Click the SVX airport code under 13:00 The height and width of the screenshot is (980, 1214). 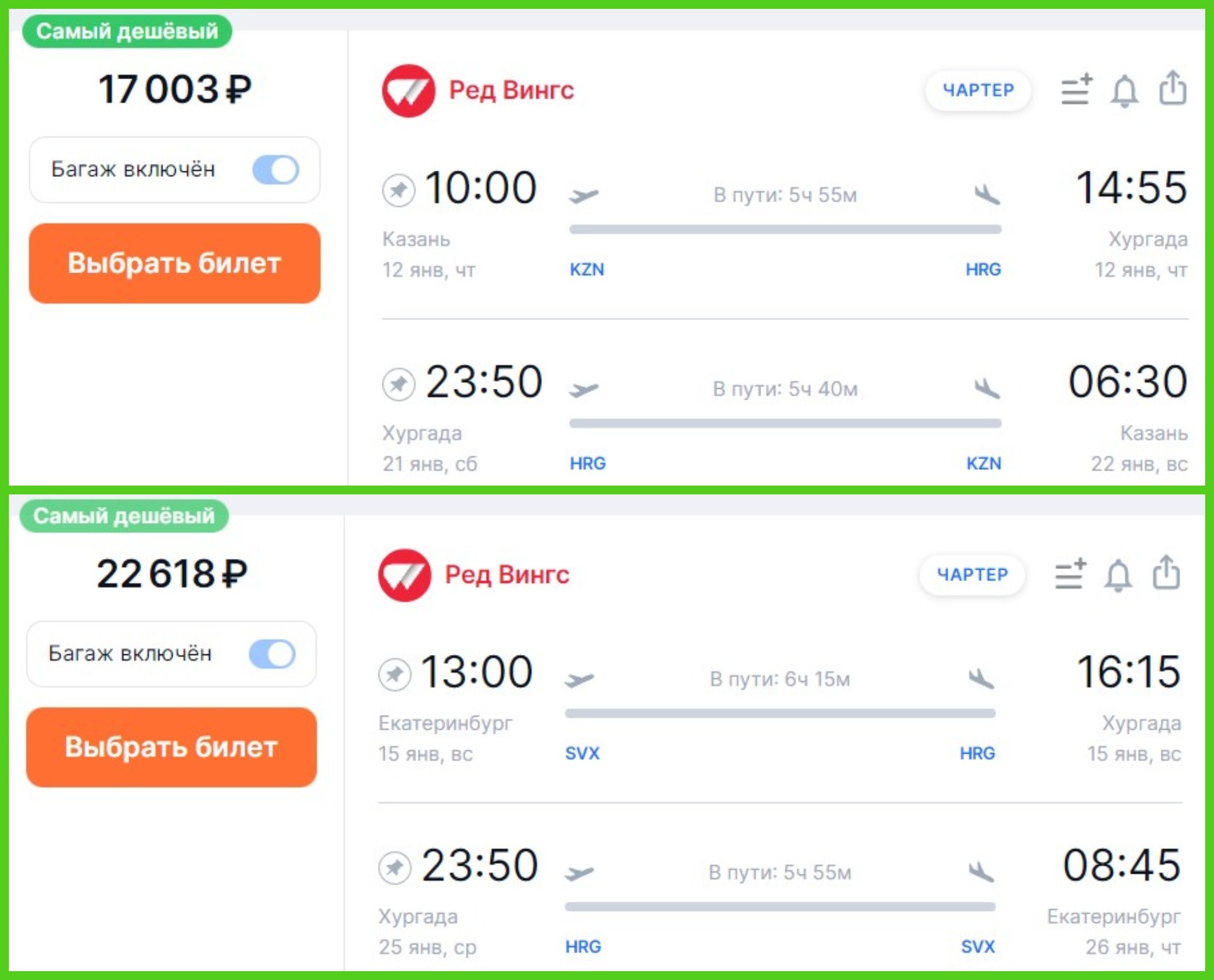pyautogui.click(x=582, y=753)
